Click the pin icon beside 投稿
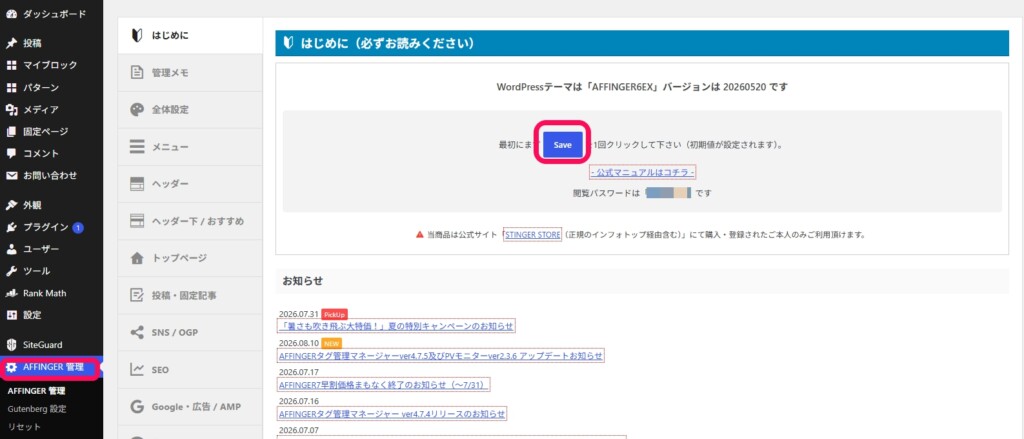This screenshot has width=1024, height=439. pos(11,43)
